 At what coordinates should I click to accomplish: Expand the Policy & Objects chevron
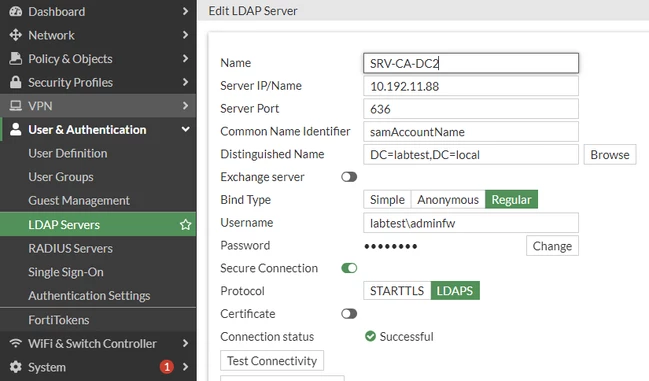pyautogui.click(x=185, y=59)
